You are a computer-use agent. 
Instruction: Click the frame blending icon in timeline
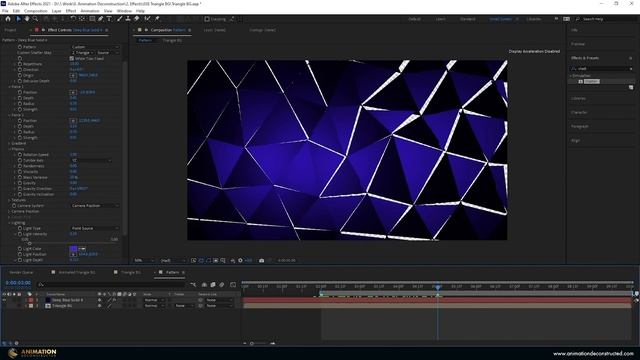click(213, 284)
